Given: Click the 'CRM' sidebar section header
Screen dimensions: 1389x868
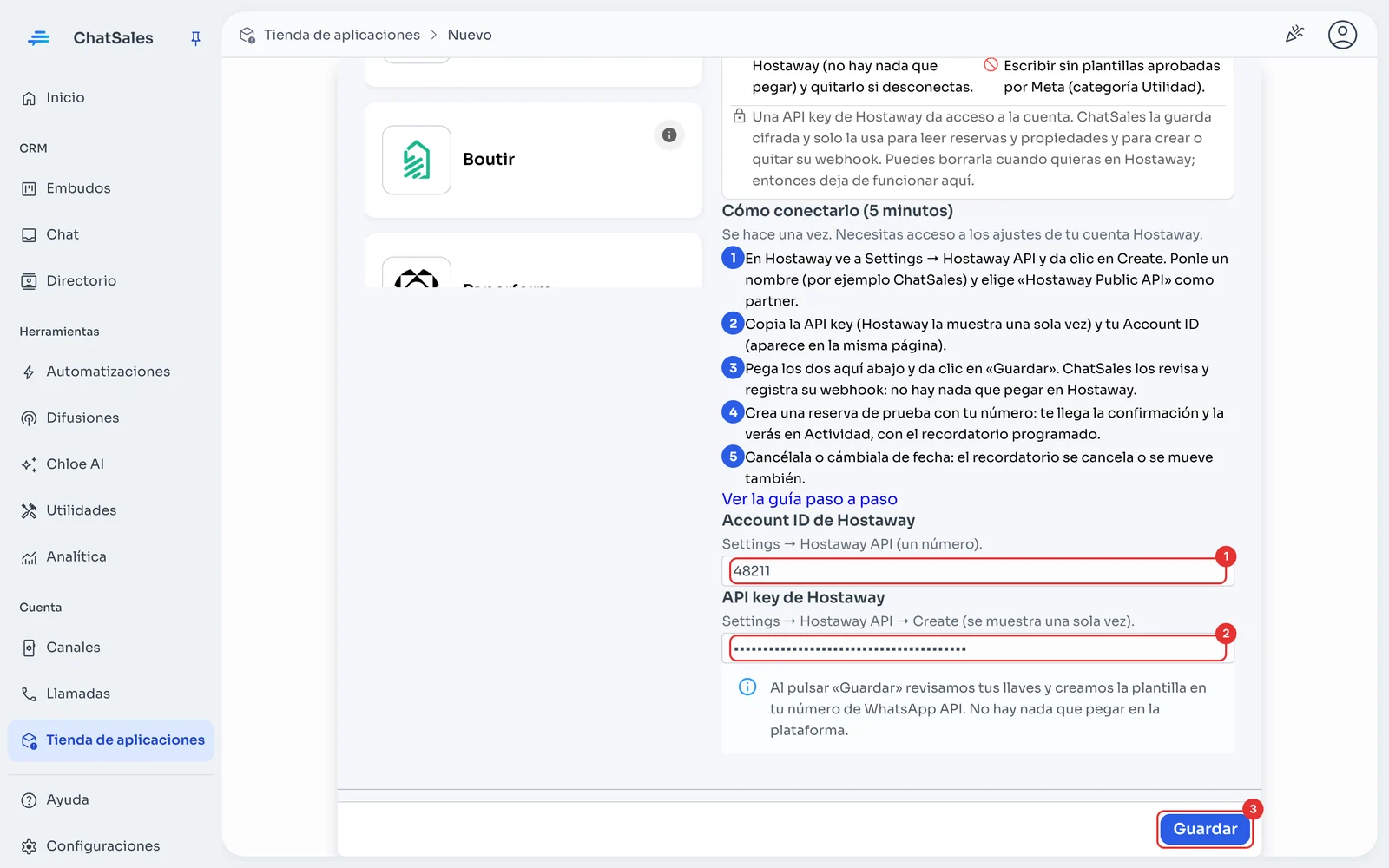Looking at the screenshot, I should point(33,148).
